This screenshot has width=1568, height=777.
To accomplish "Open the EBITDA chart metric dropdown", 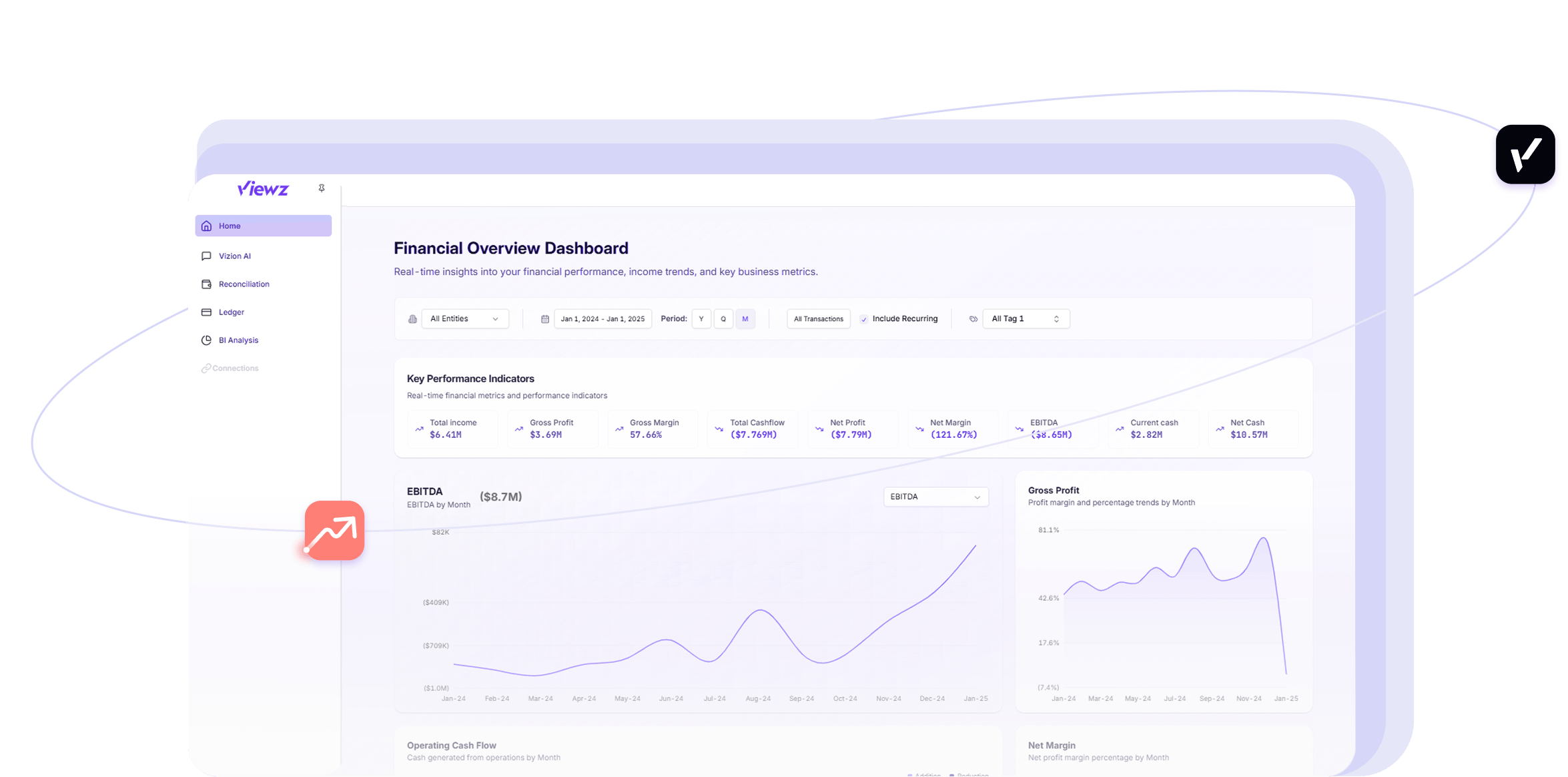I will coord(935,497).
